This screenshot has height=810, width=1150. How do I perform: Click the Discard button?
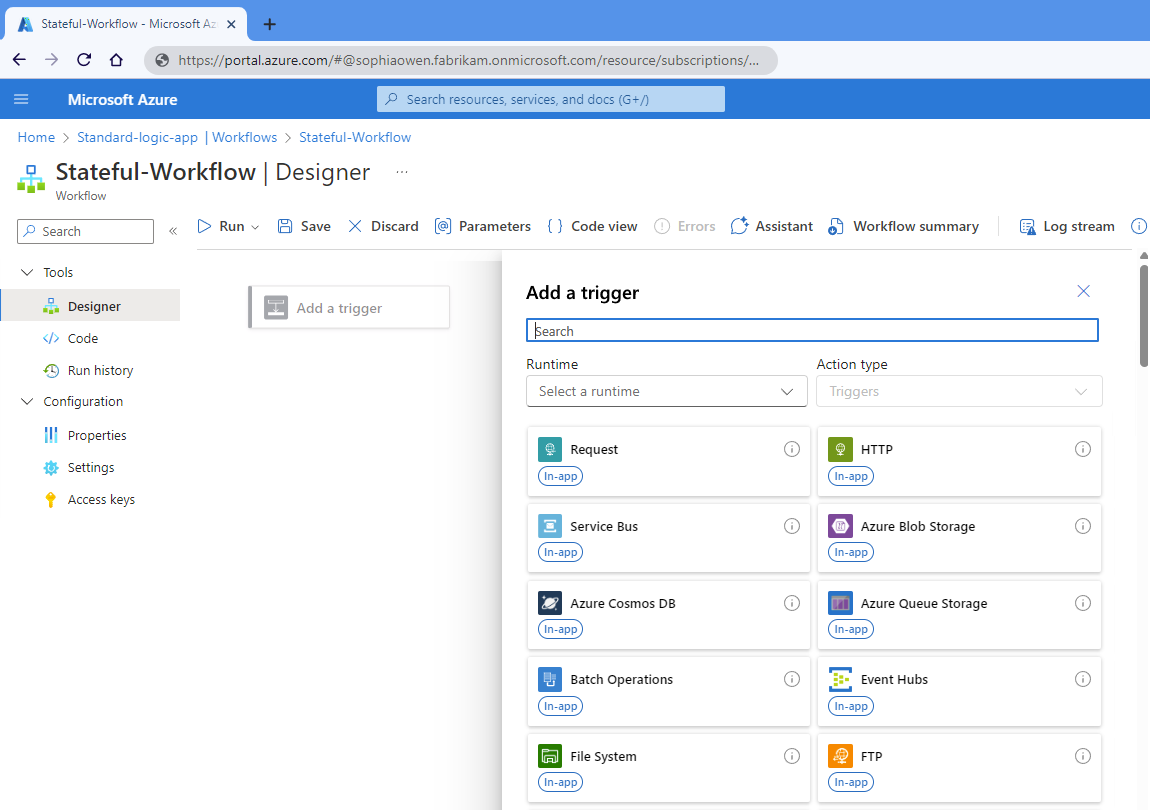pos(383,226)
